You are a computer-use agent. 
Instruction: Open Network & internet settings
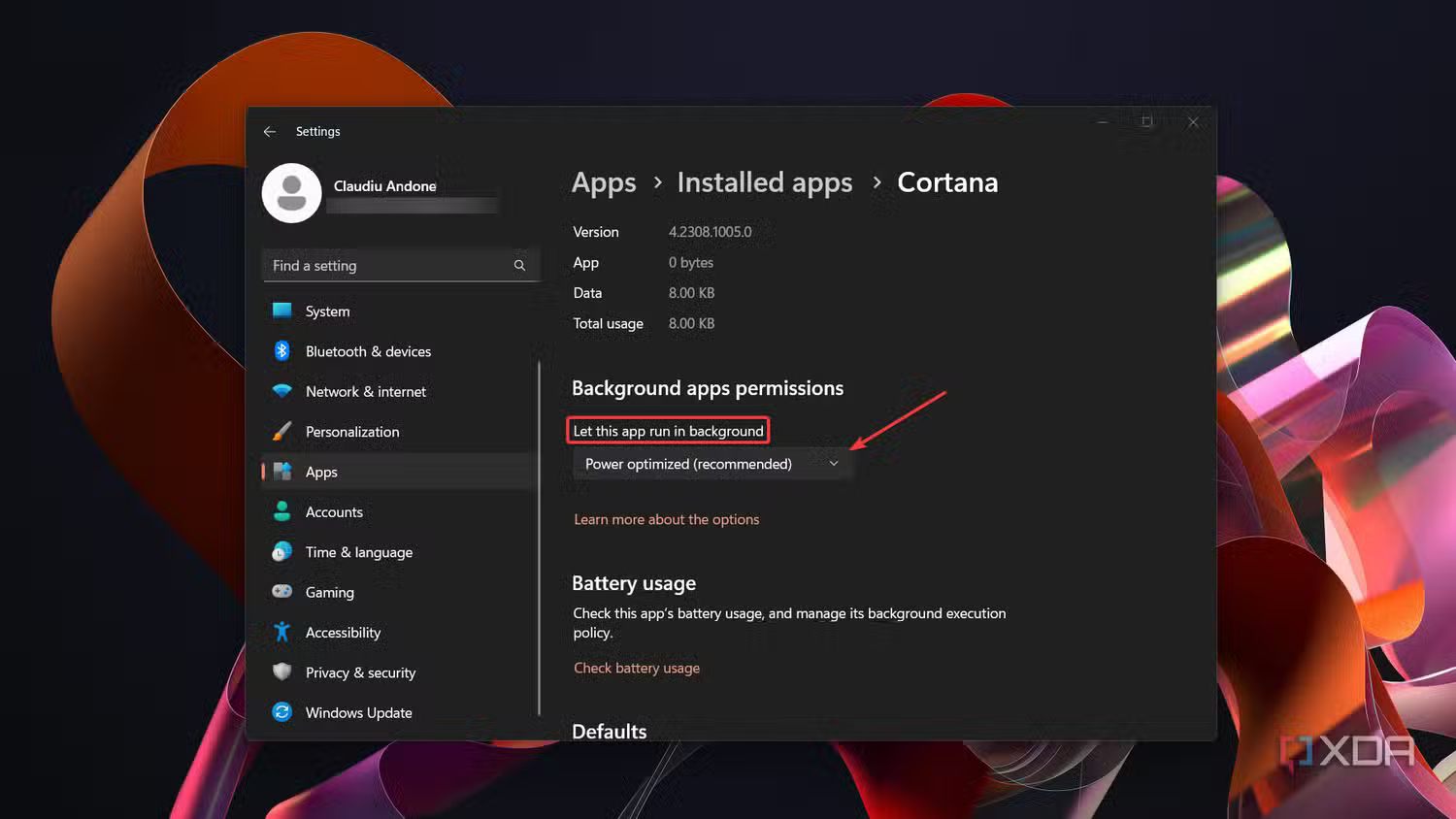pos(281,391)
